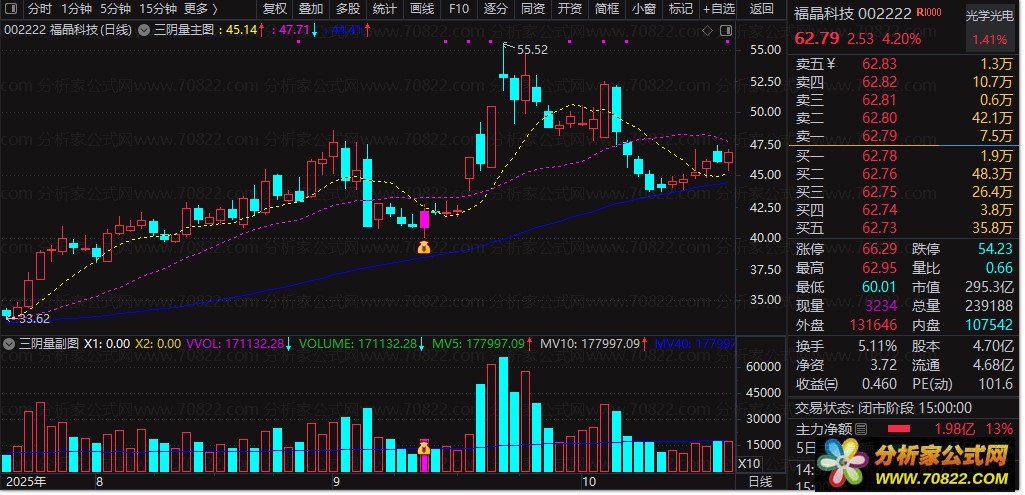Click the 外盘 131646 value
The height and width of the screenshot is (495, 1025).
[873, 324]
